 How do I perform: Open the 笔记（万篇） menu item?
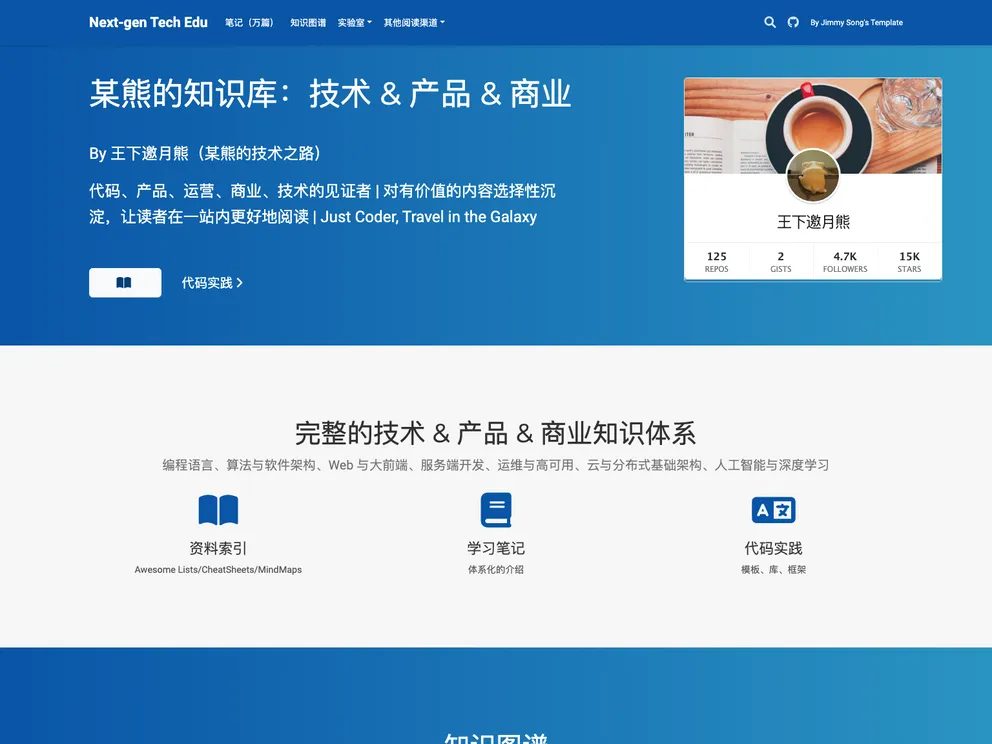click(x=248, y=22)
